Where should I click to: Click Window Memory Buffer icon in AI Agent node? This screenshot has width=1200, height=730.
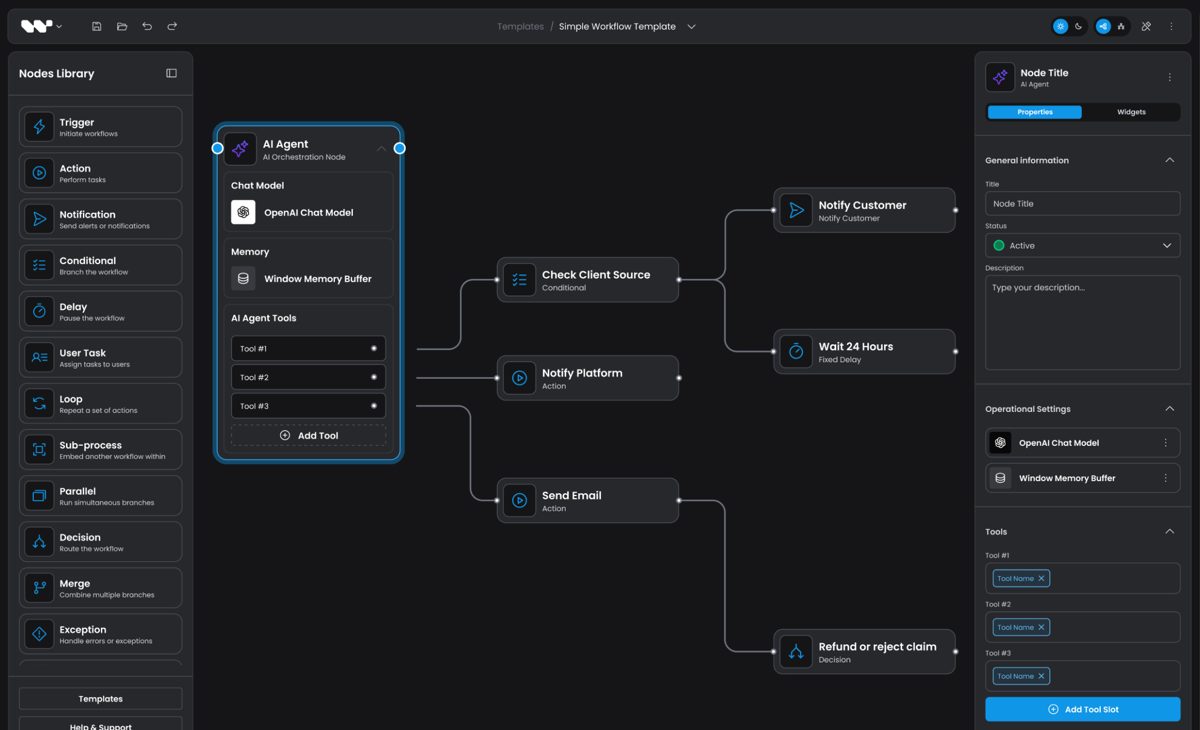click(x=243, y=279)
